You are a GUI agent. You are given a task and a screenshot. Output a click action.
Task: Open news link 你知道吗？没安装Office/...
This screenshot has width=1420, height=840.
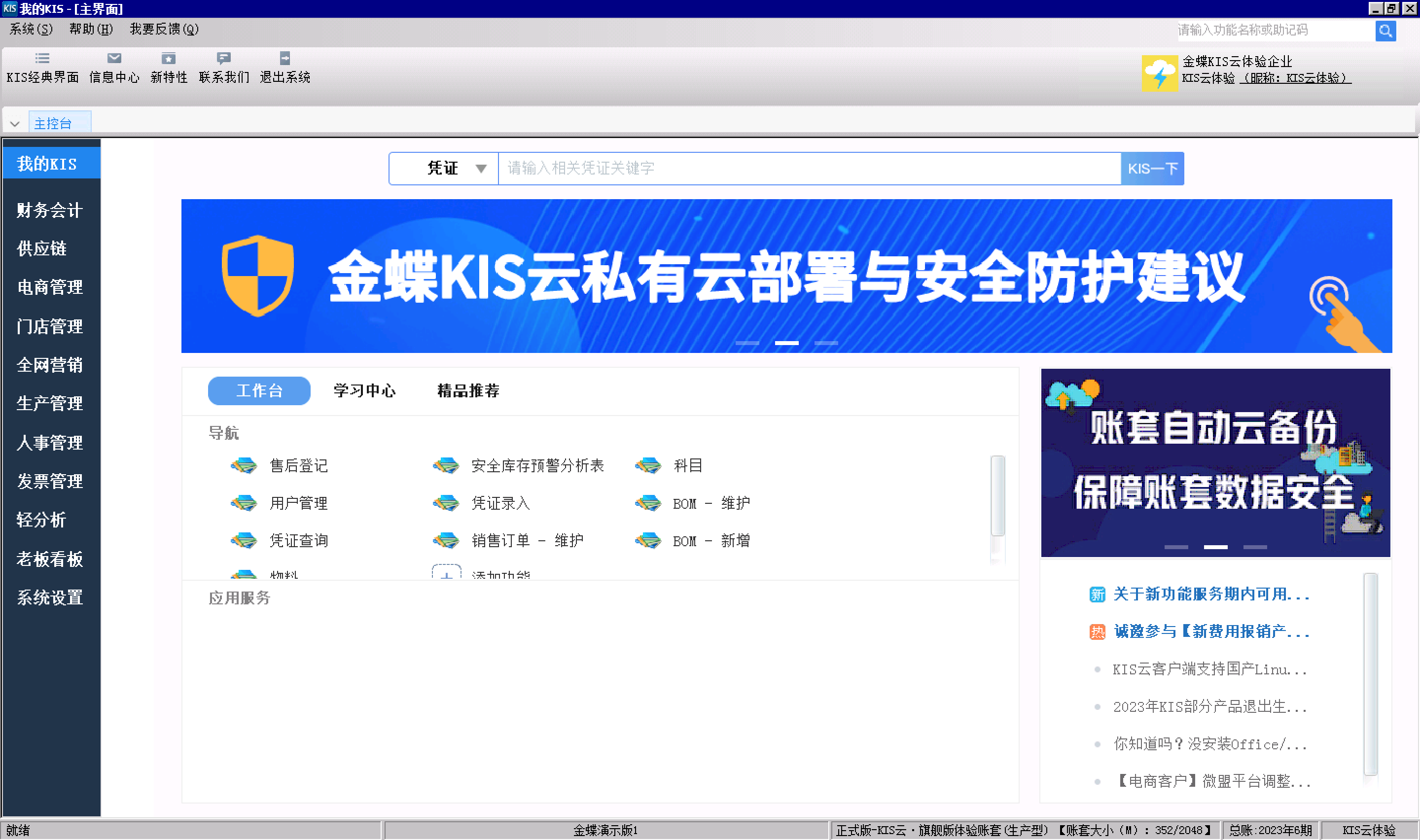coord(1210,744)
